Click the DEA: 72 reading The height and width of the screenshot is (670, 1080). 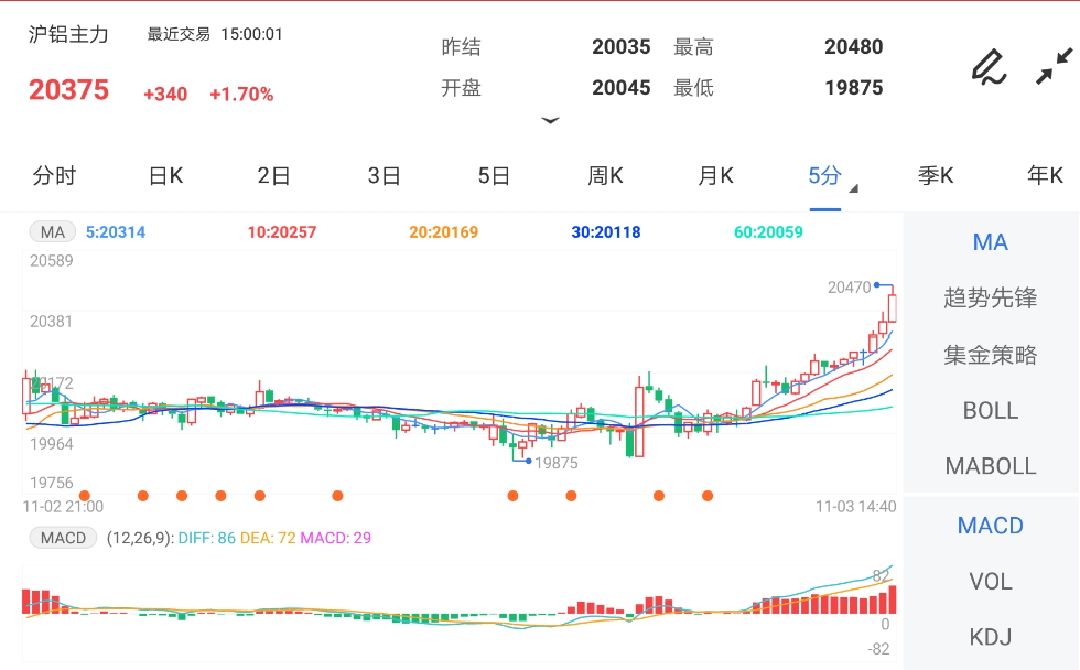pyautogui.click(x=267, y=538)
